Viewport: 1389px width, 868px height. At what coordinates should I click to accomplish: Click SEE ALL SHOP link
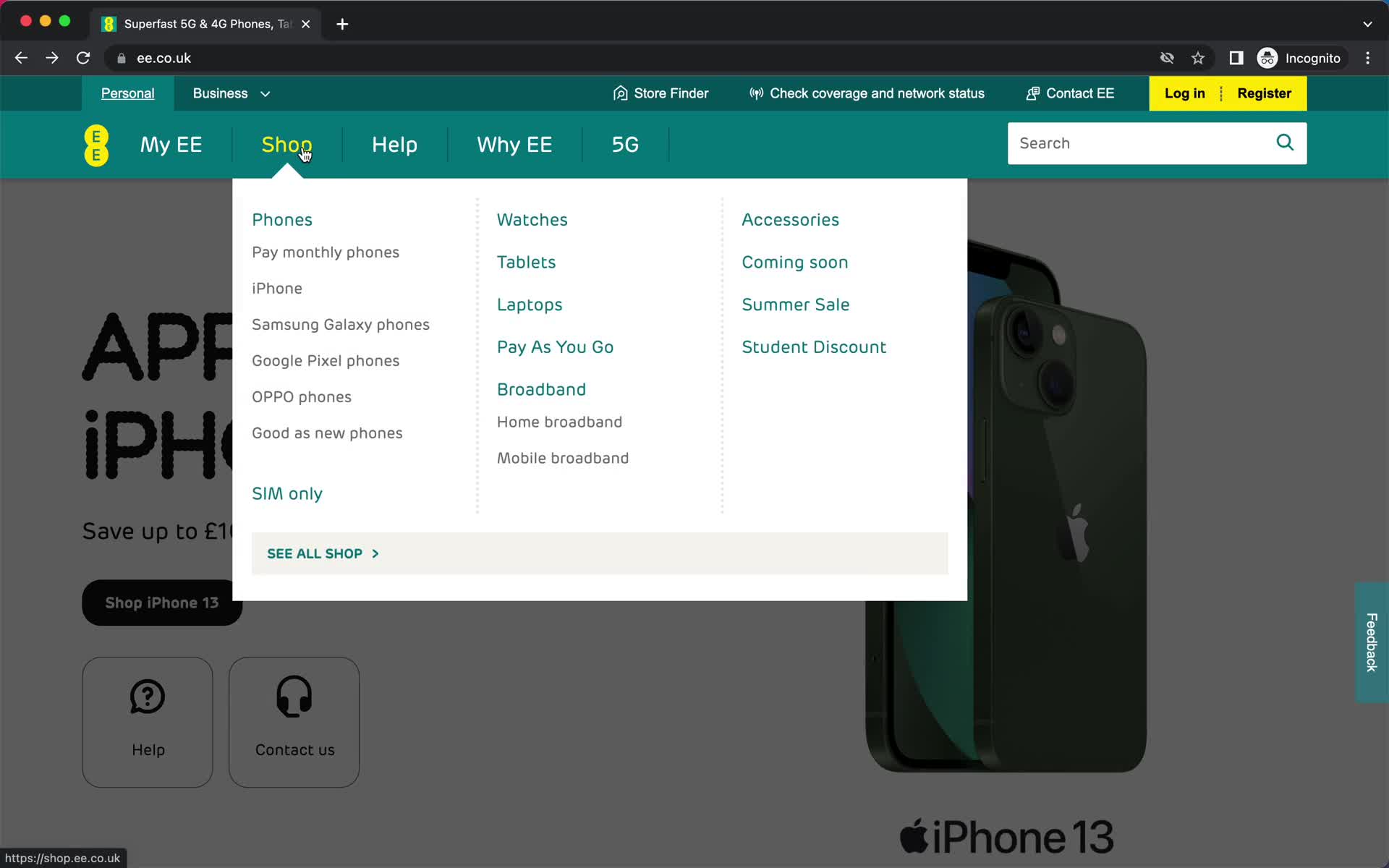point(323,554)
